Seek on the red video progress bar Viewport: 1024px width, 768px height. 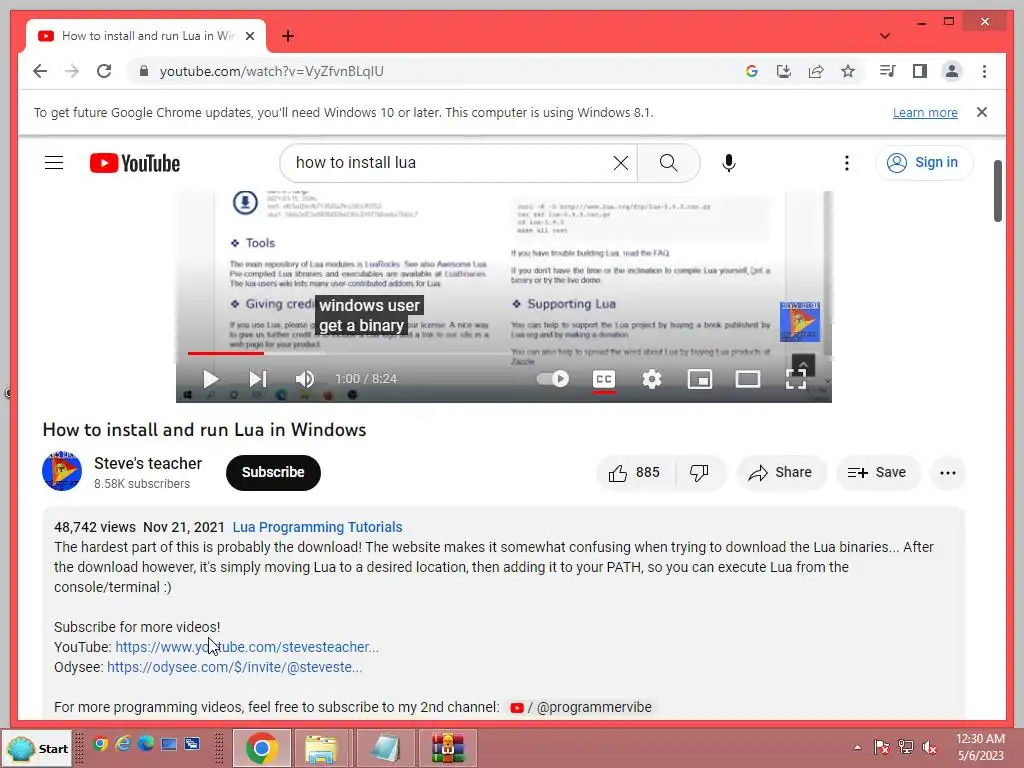[226, 353]
